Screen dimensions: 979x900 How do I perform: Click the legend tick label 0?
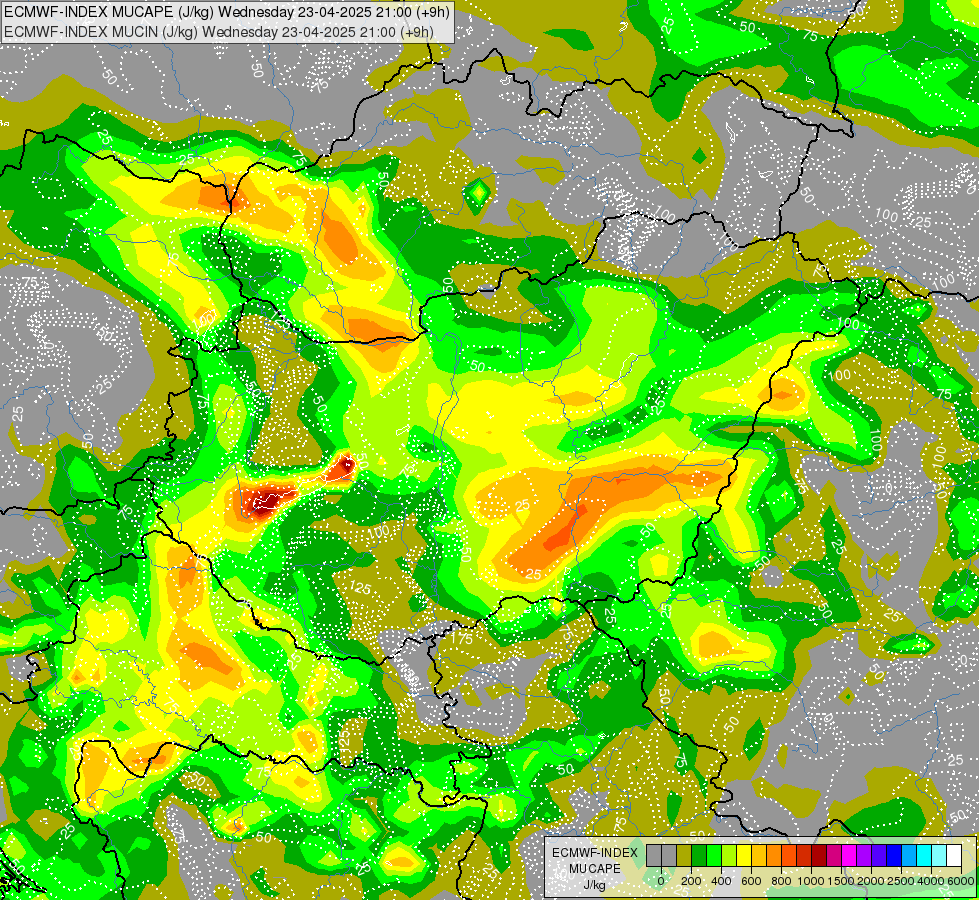tap(661, 881)
